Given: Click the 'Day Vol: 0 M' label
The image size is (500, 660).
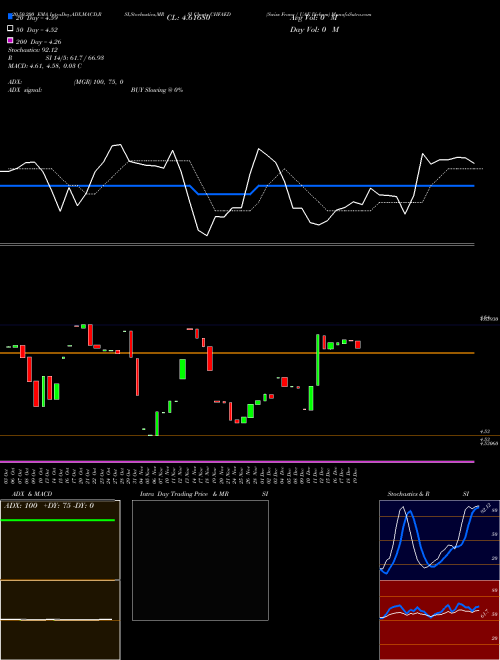Looking at the screenshot, I should pyautogui.click(x=314, y=30).
